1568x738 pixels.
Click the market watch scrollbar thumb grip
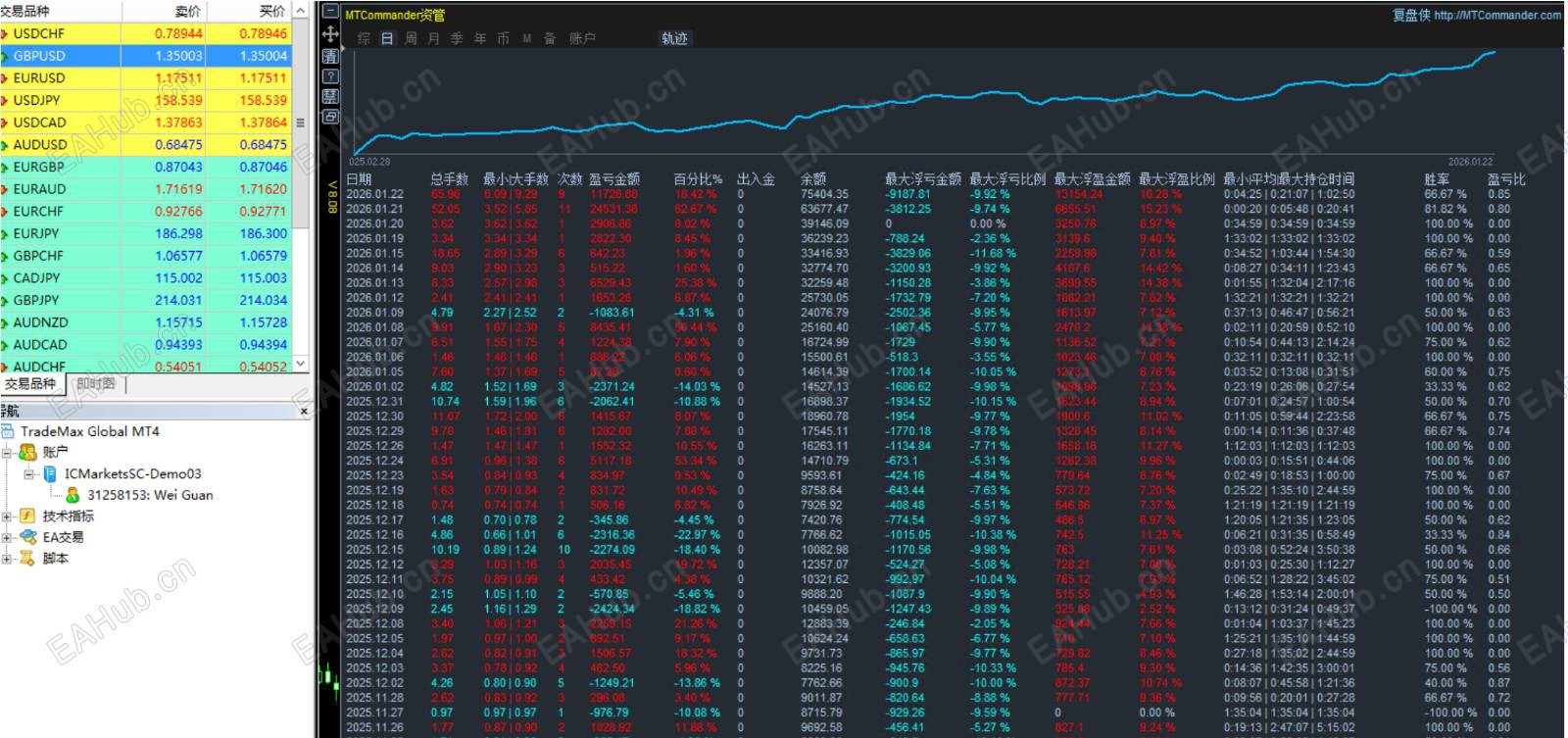(301, 123)
